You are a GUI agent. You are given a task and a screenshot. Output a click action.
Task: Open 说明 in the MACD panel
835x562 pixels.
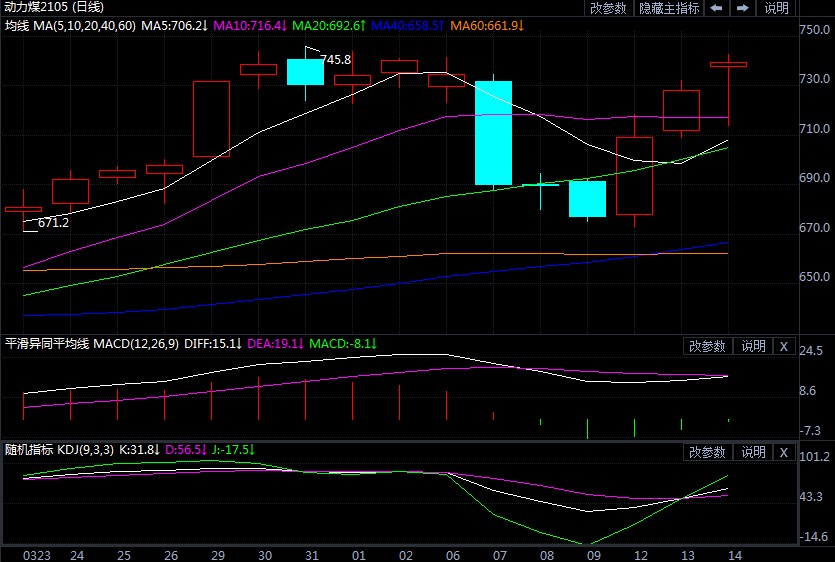(752, 346)
